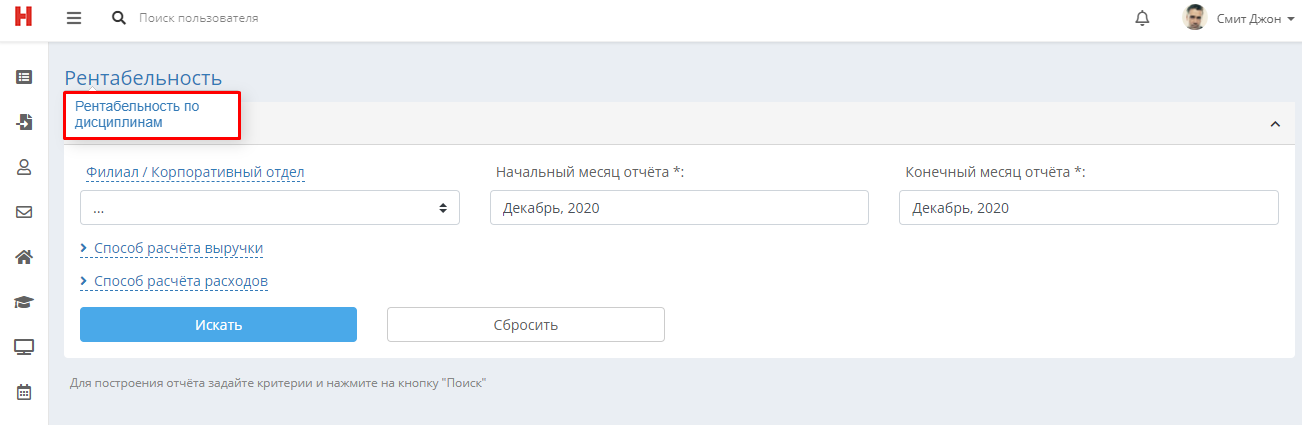Click the list icon in sidebar

click(24, 76)
